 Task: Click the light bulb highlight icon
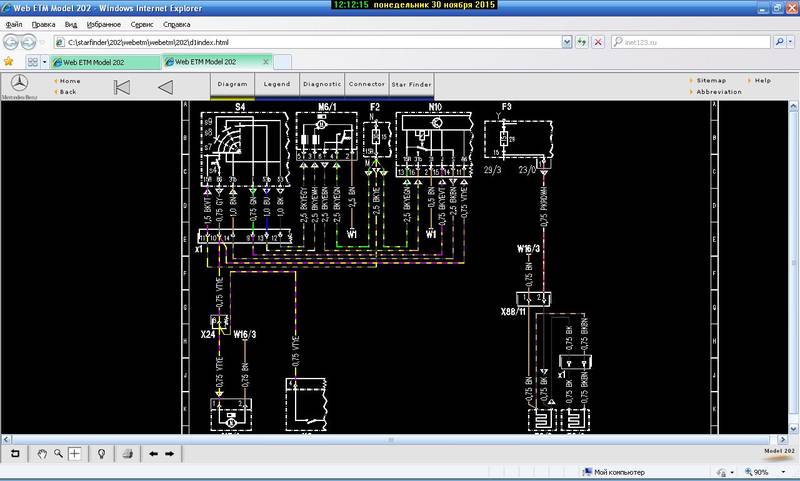101,453
